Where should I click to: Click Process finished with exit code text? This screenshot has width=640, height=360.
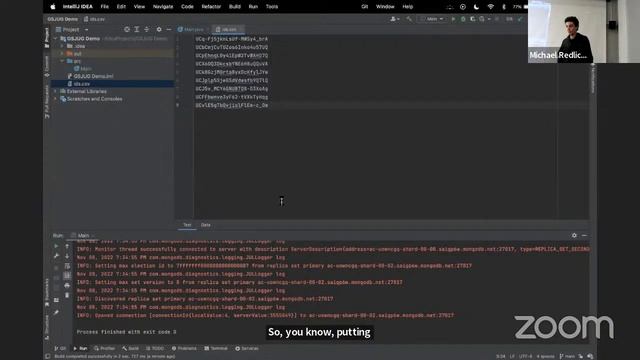(x=126, y=332)
